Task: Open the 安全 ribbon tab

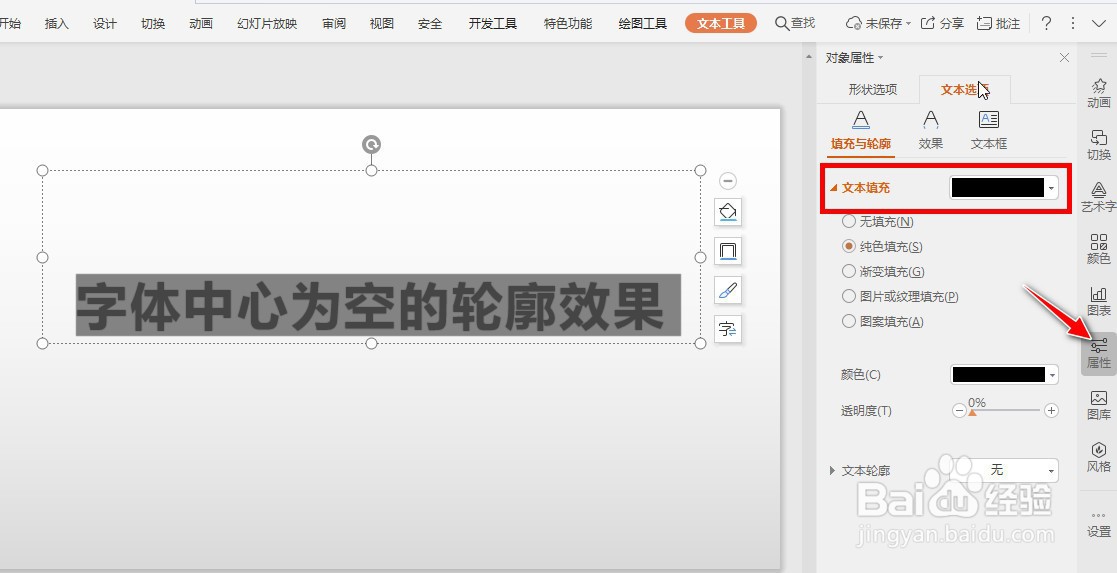Action: [430, 24]
